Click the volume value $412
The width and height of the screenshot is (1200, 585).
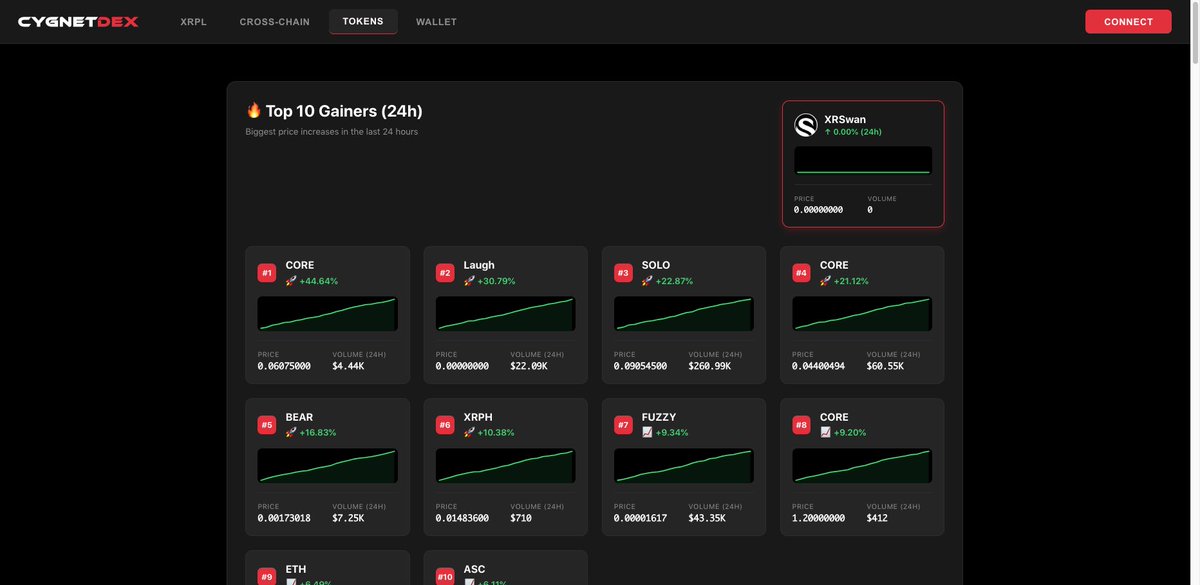click(x=877, y=518)
